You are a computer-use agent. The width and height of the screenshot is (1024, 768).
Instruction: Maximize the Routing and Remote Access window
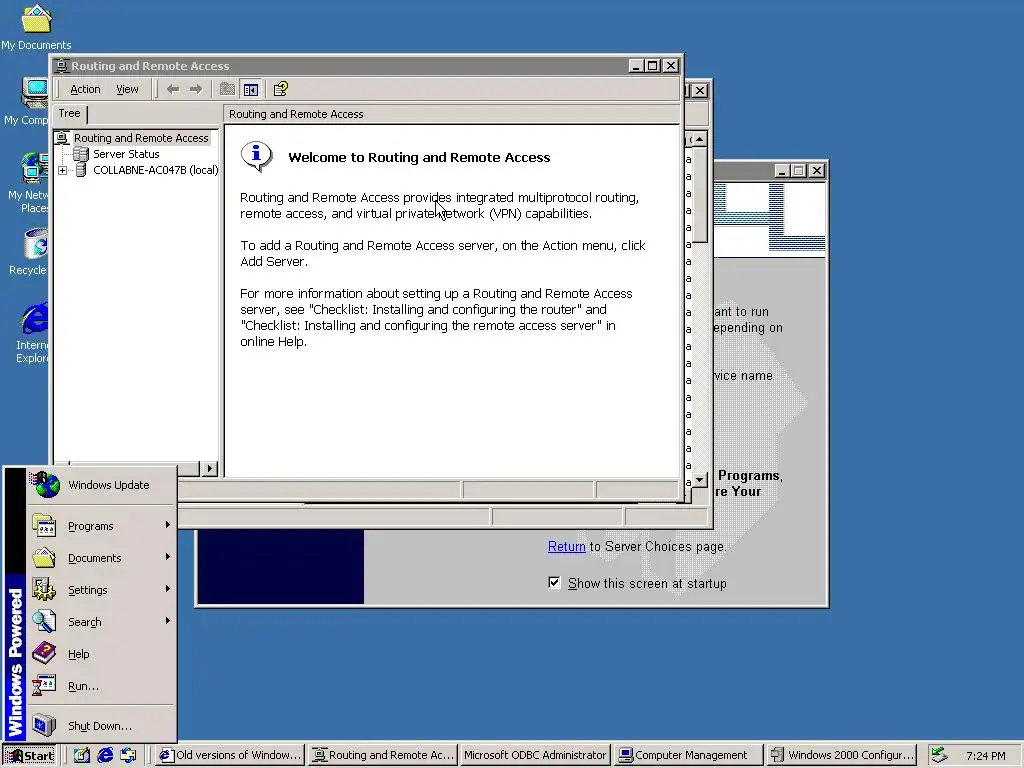coord(652,66)
